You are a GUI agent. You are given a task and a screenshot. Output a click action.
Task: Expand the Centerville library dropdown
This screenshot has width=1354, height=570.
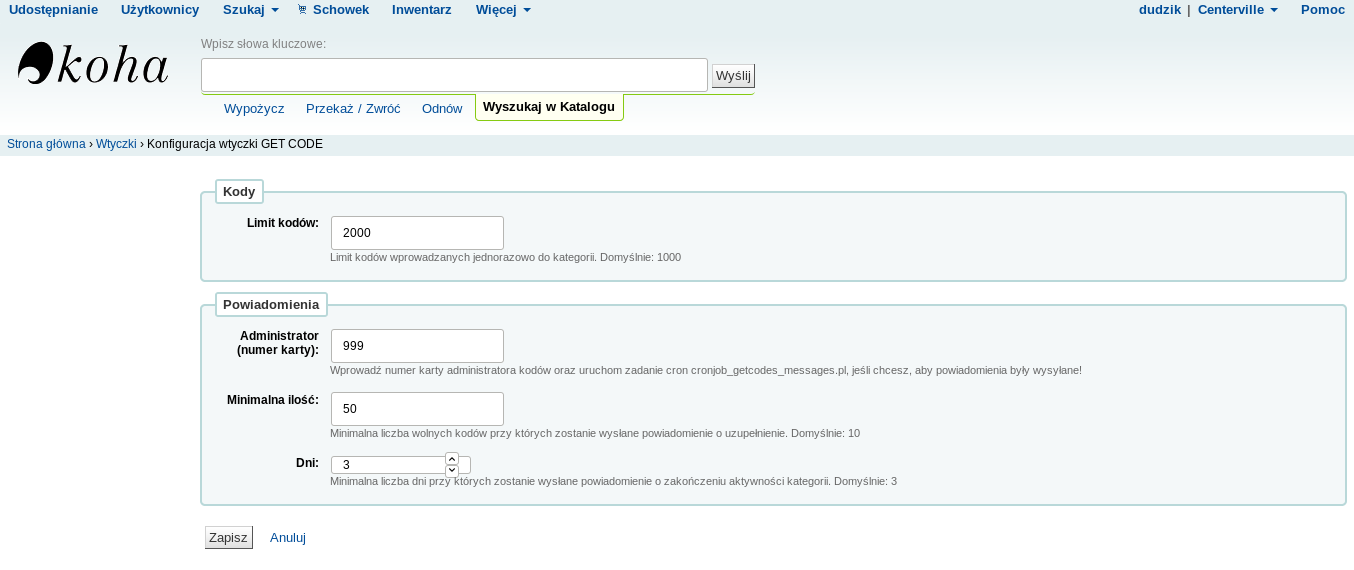coord(1237,10)
